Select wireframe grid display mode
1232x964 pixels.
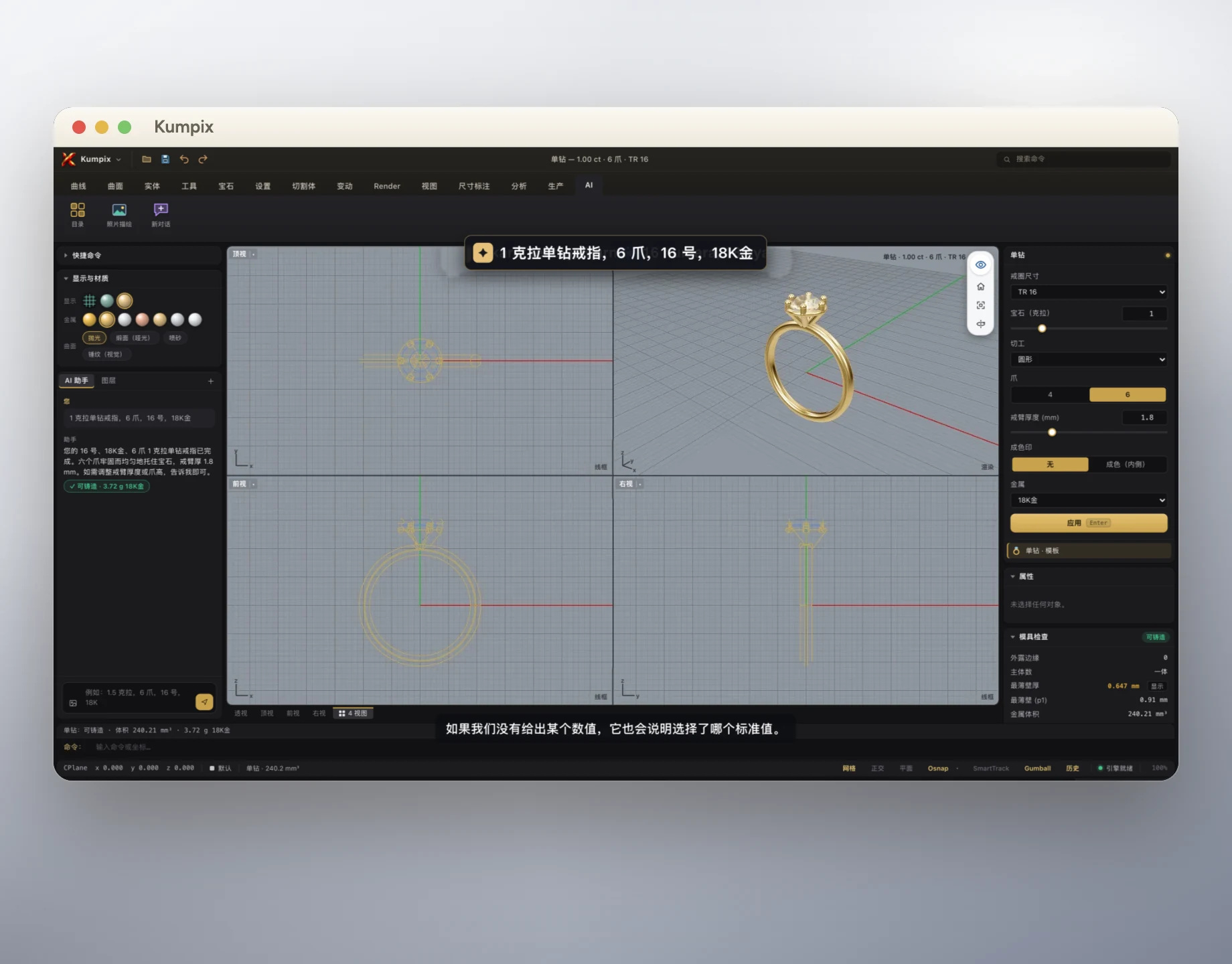pyautogui.click(x=89, y=301)
